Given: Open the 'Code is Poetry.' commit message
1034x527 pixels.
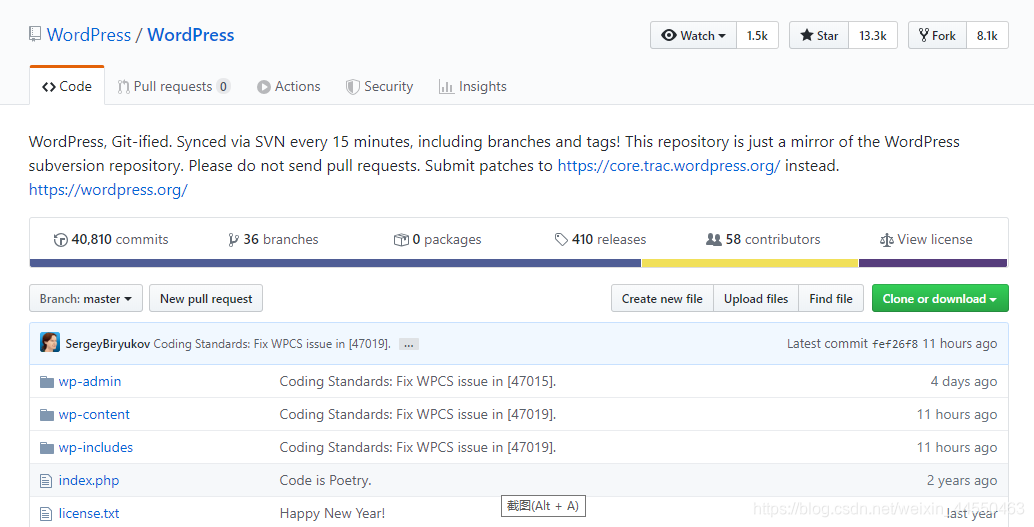Looking at the screenshot, I should 325,481.
